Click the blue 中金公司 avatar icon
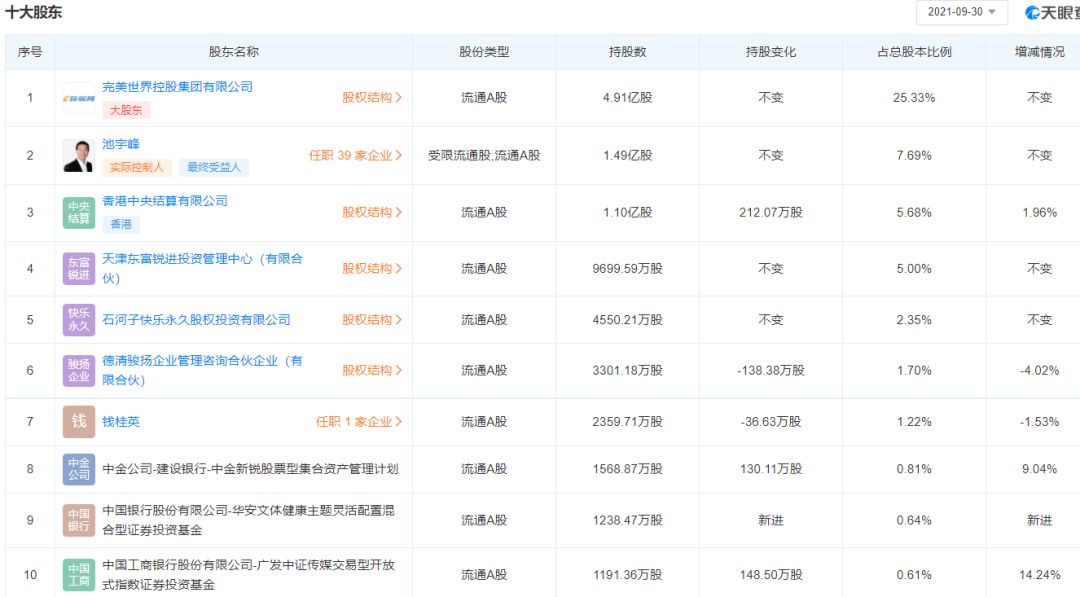Screen dimensions: 1080x597 pyautogui.click(x=79, y=469)
